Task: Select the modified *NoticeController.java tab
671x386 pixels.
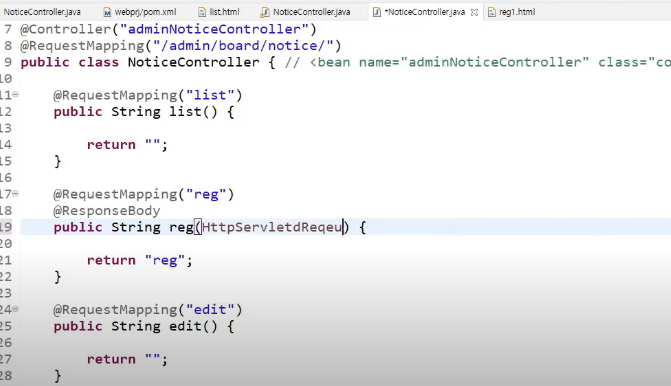Action: (425, 12)
